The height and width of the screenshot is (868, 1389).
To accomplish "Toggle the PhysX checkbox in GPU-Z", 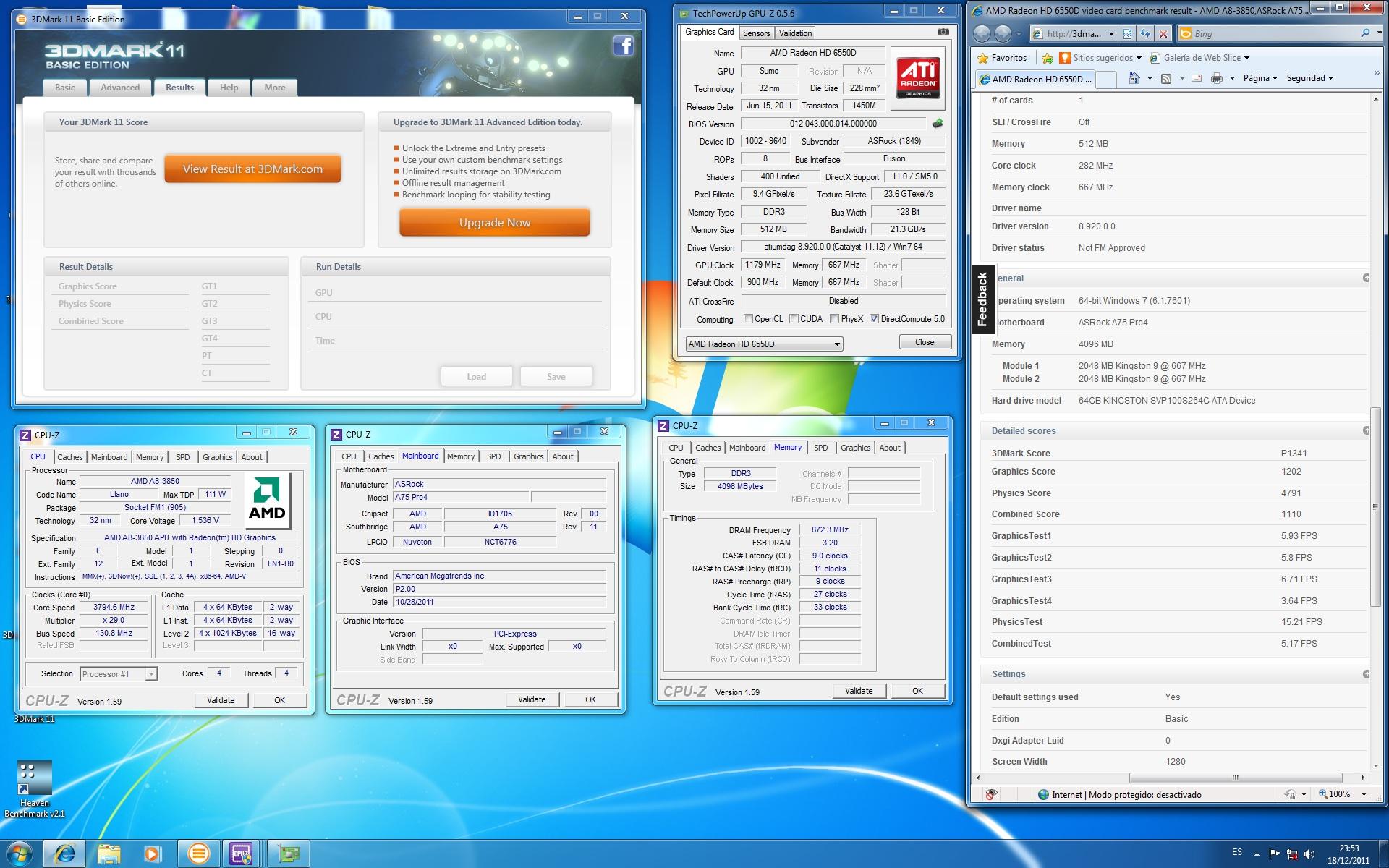I will coord(835,319).
